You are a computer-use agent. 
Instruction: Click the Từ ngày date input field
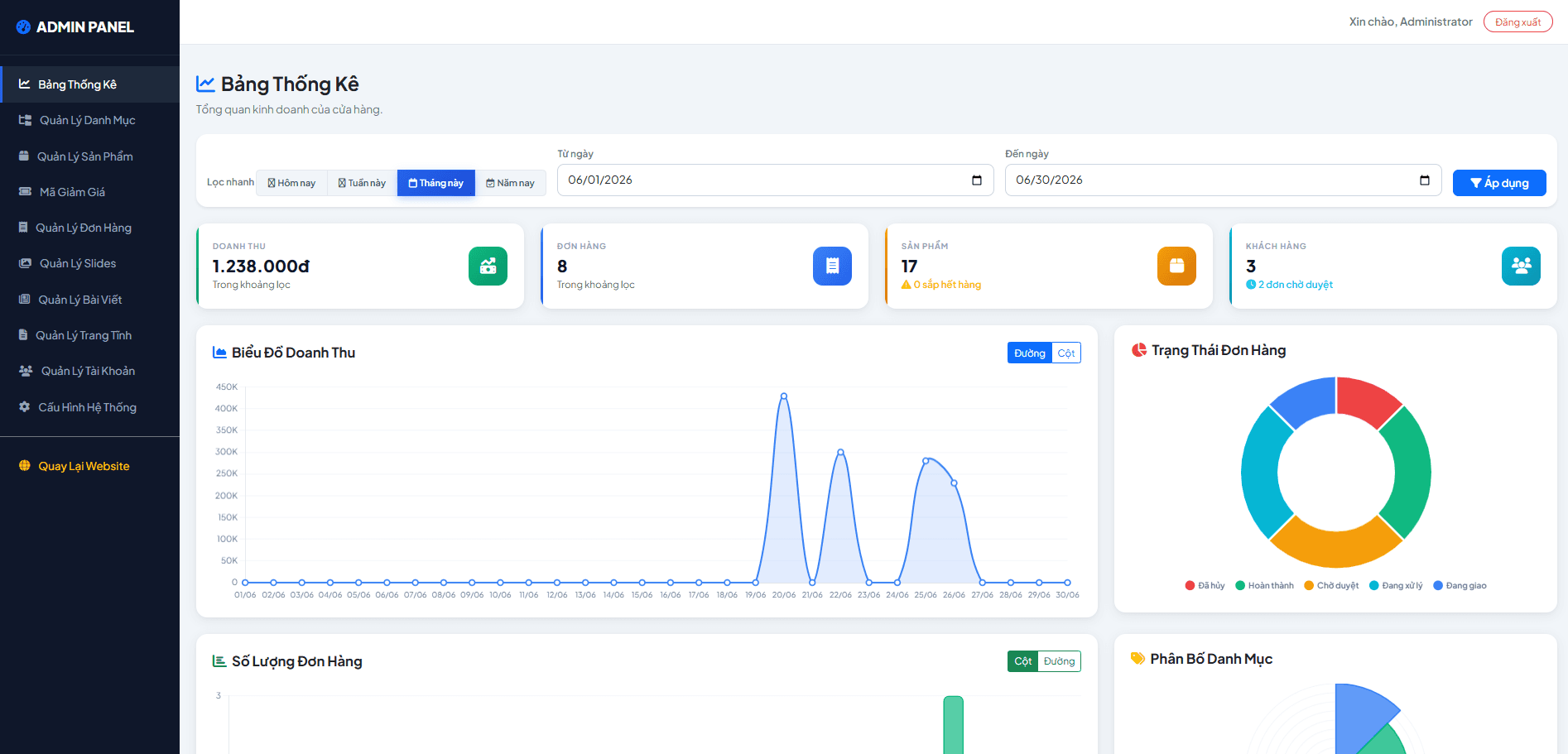click(x=775, y=180)
